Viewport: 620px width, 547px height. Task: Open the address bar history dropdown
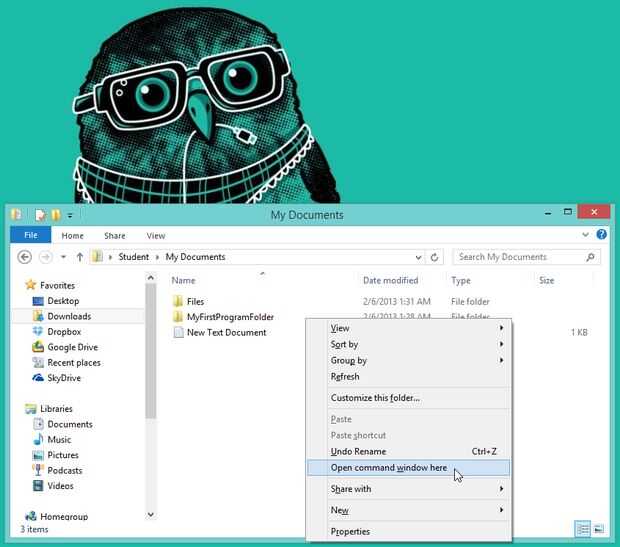(418, 257)
